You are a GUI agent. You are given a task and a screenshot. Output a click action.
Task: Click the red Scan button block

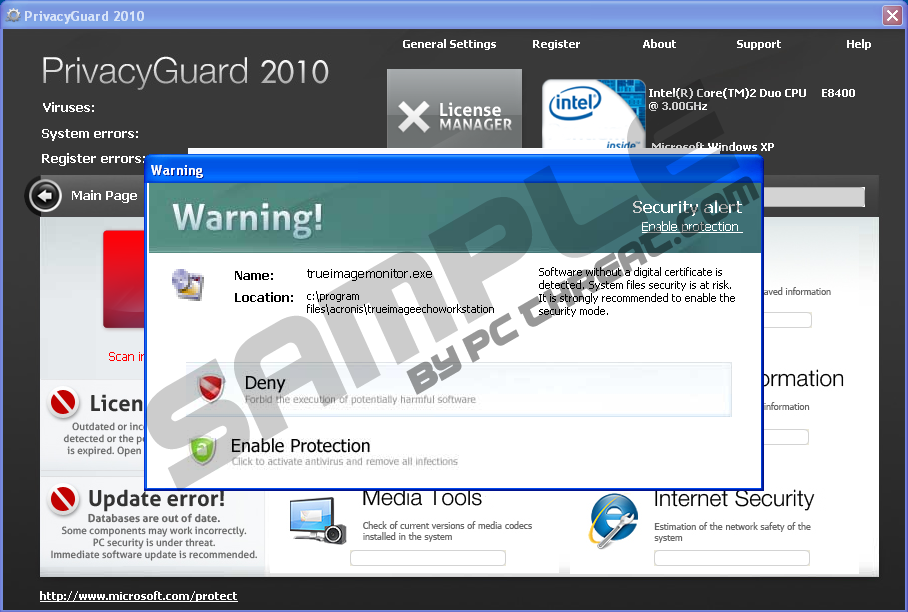click(x=124, y=279)
